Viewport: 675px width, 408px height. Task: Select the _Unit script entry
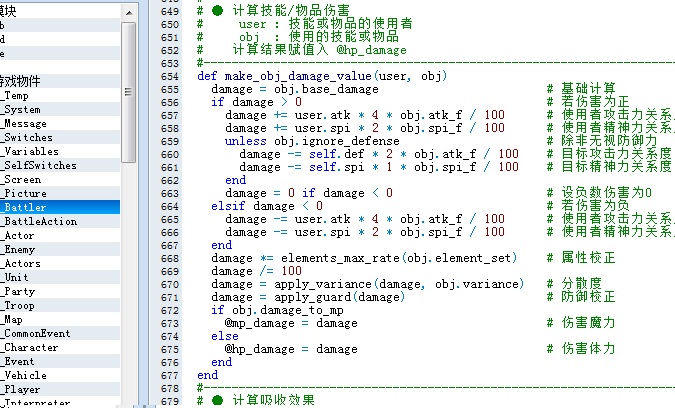pos(60,277)
